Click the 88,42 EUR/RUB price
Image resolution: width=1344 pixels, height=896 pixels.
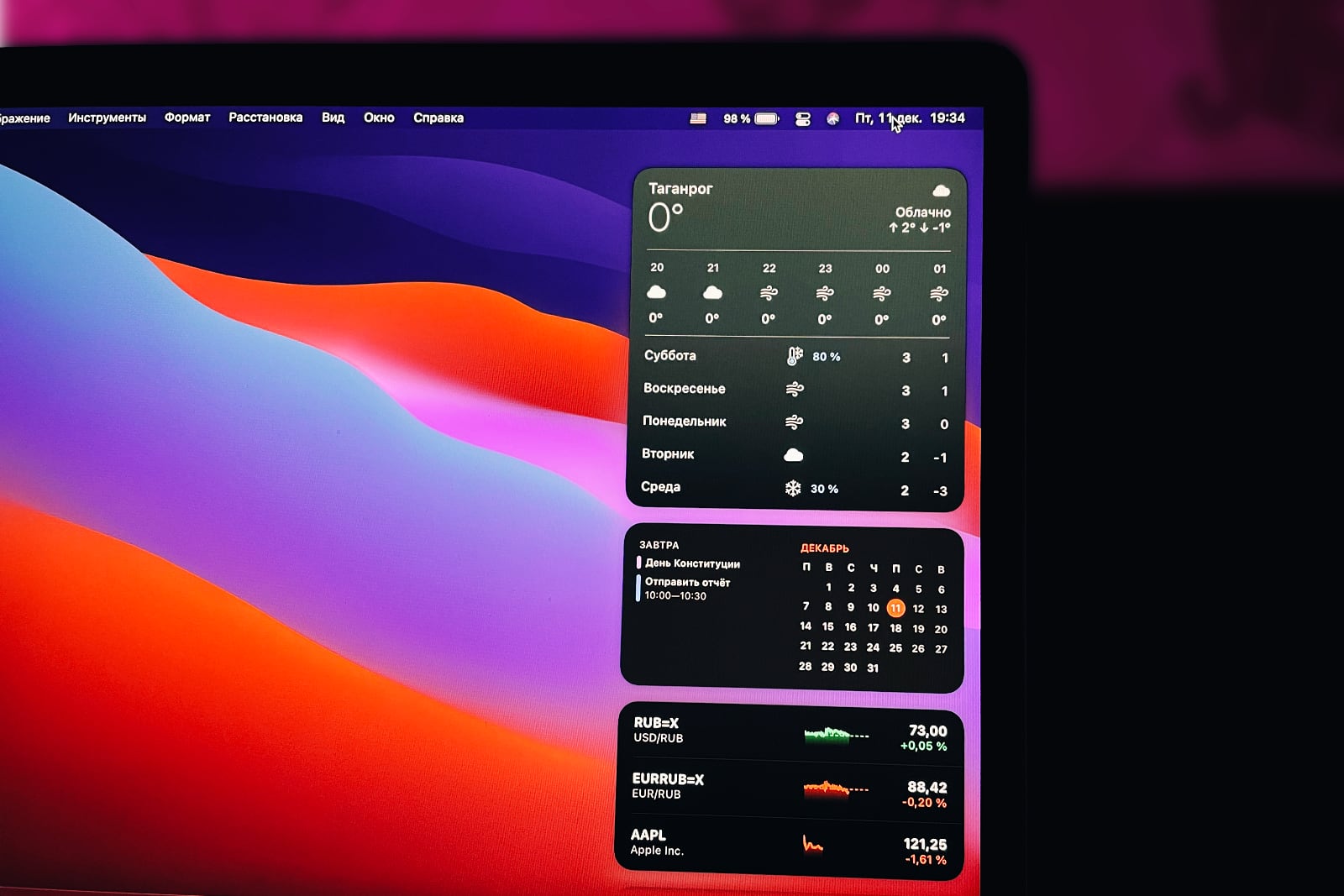[927, 788]
